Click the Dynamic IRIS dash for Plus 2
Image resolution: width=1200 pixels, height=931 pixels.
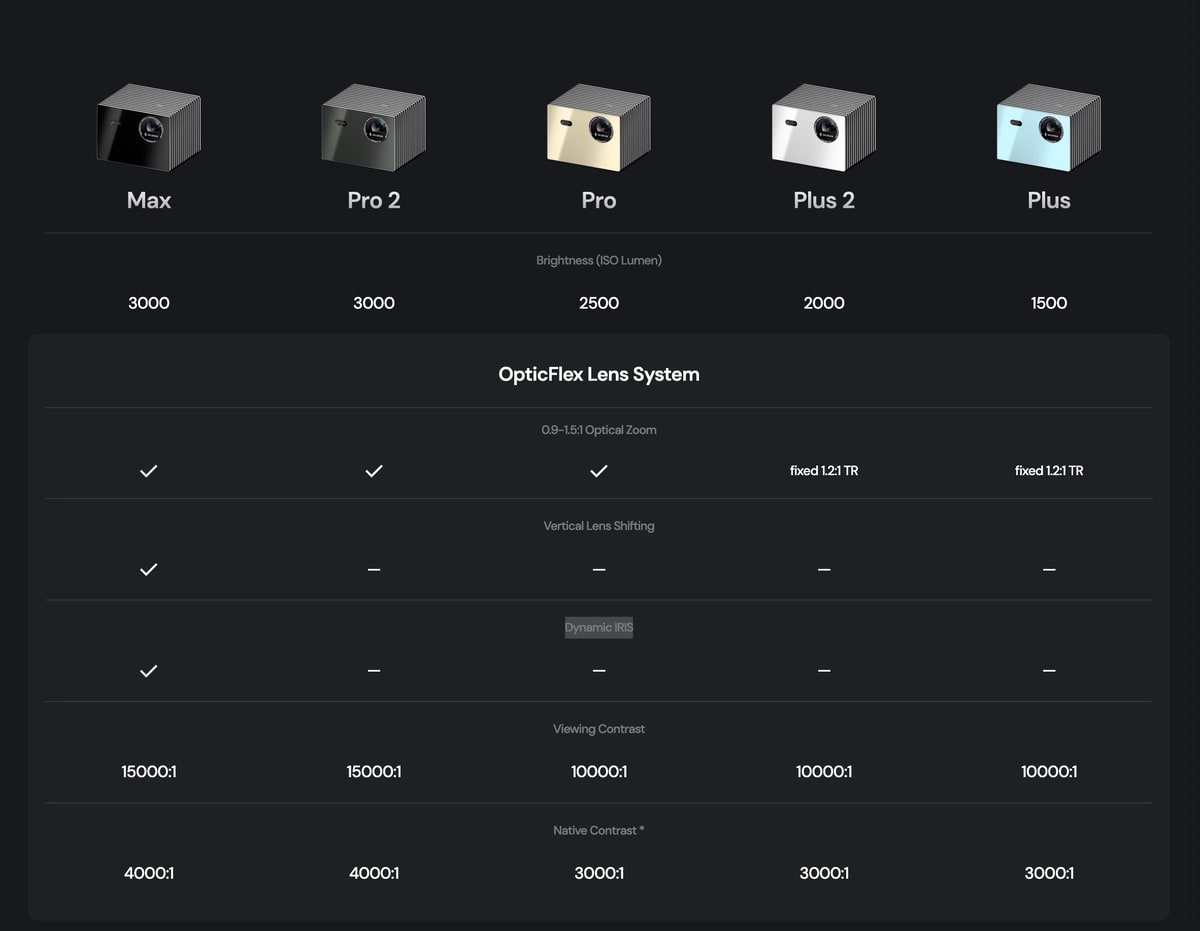click(x=824, y=671)
